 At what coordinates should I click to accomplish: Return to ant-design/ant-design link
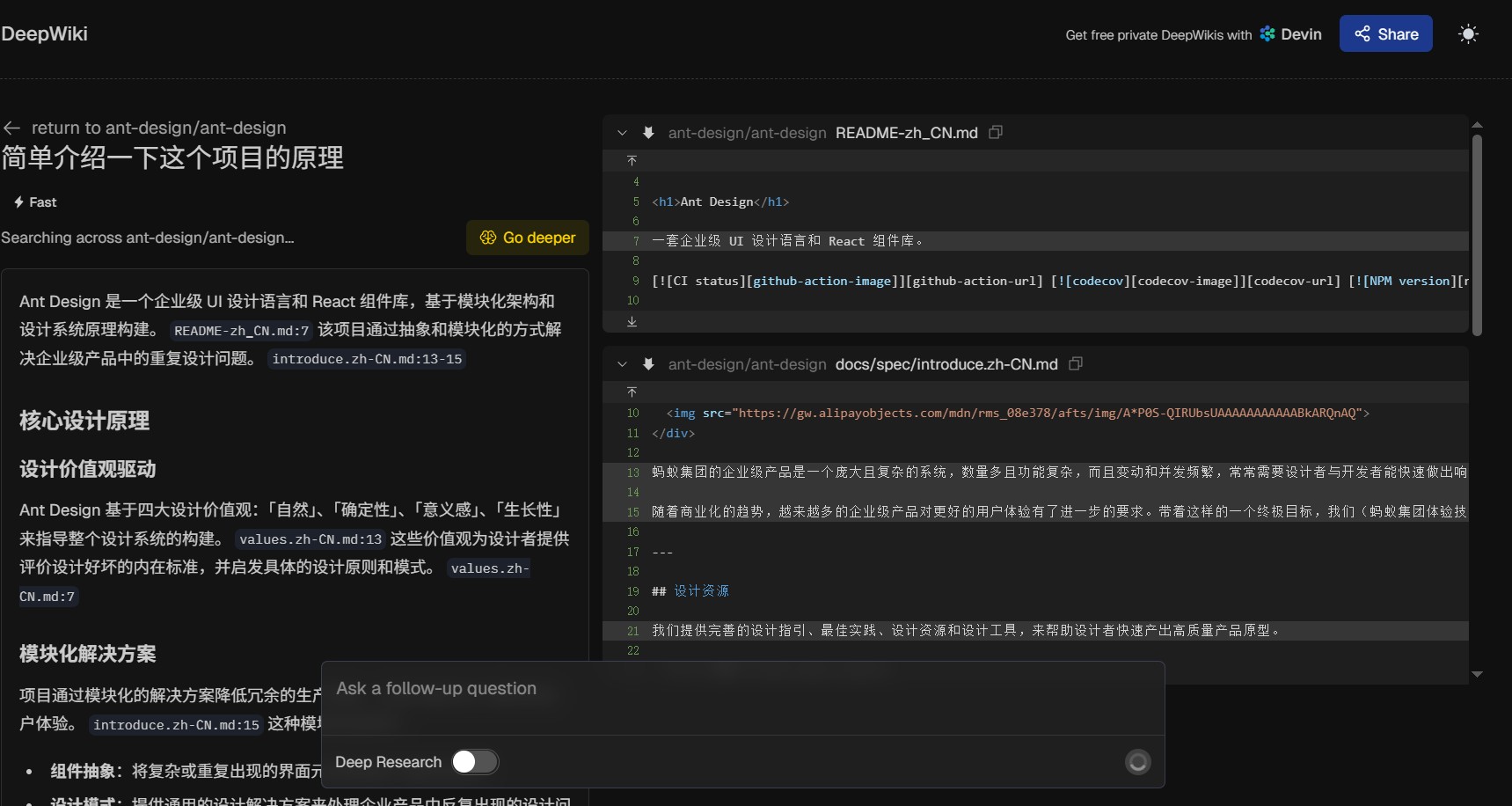coord(158,128)
